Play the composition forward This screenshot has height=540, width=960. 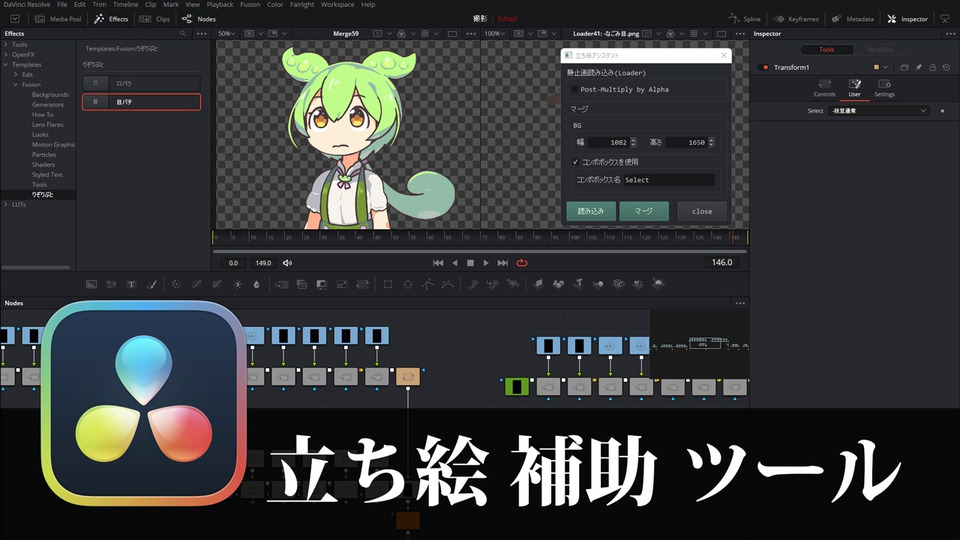click(486, 263)
